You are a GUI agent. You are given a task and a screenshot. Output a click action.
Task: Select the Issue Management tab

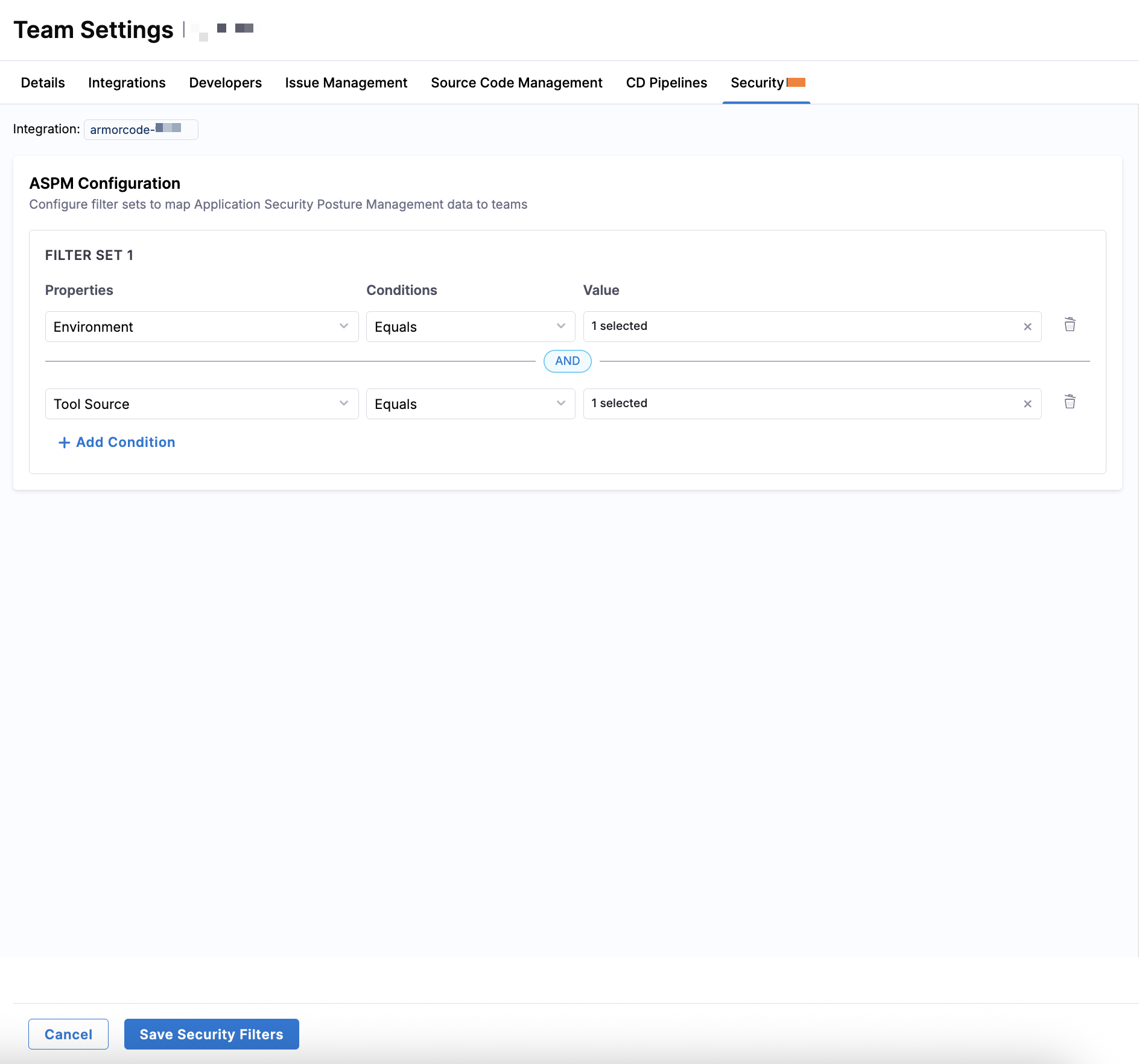pyautogui.click(x=346, y=83)
